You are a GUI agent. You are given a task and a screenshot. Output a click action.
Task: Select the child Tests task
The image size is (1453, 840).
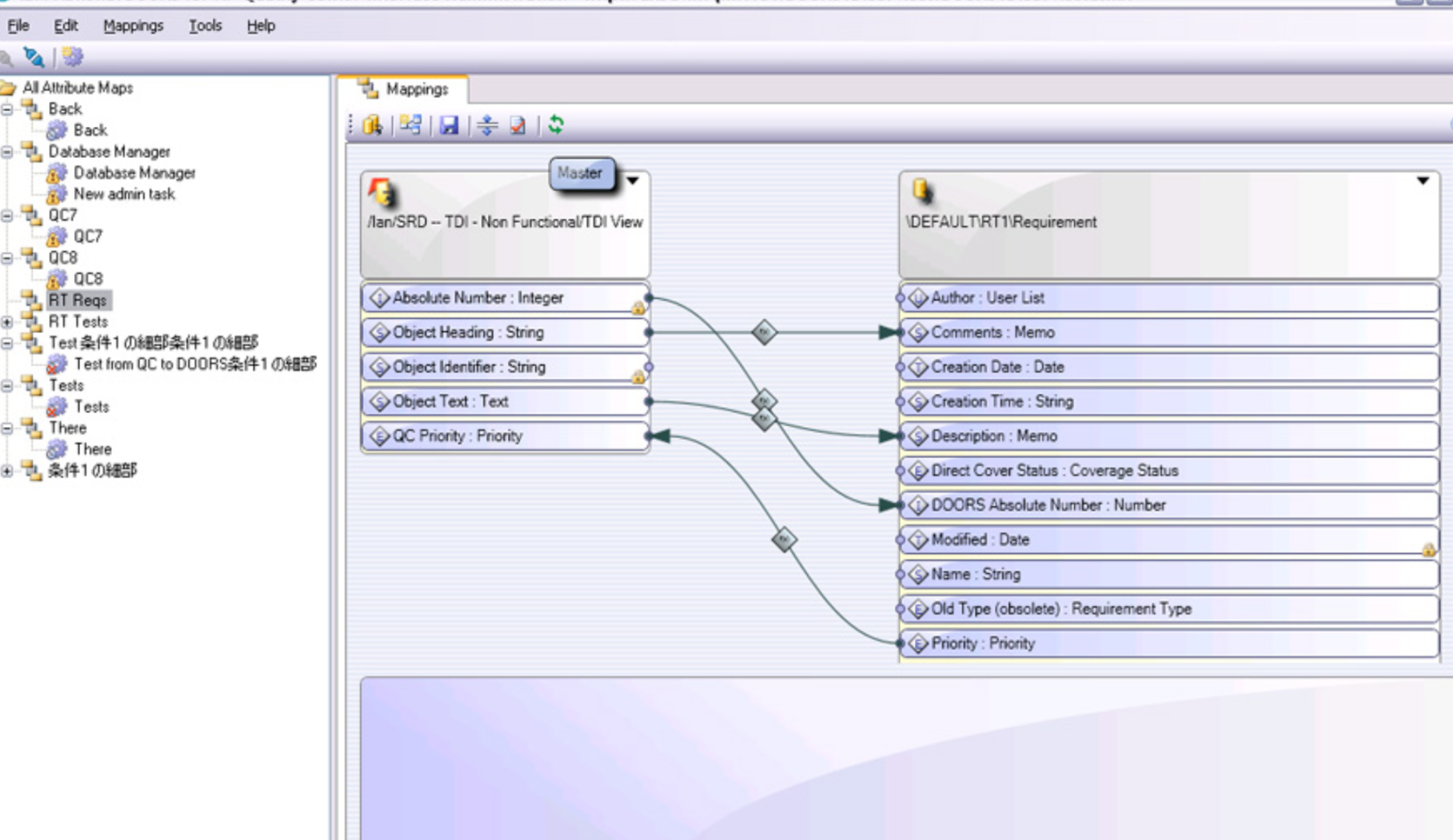point(92,407)
